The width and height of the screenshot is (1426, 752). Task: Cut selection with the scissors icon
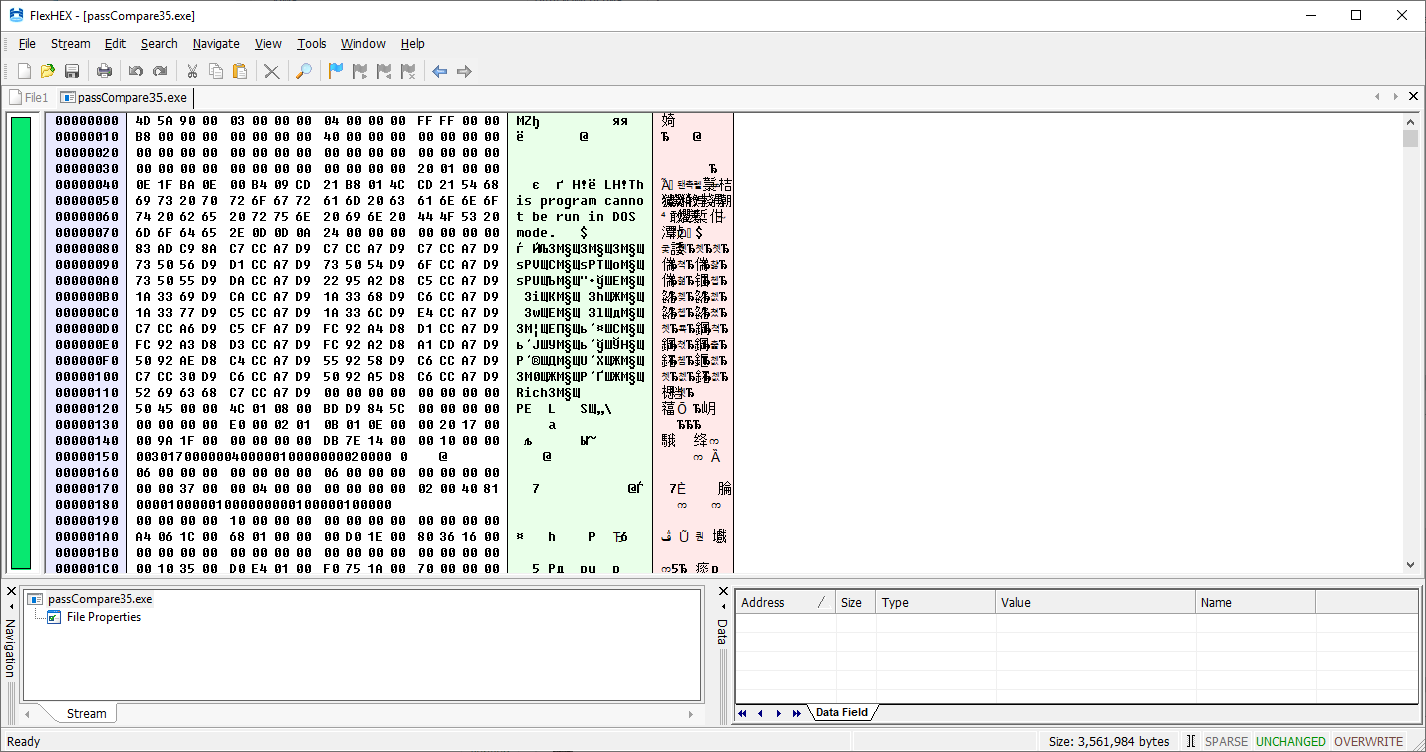[x=192, y=71]
